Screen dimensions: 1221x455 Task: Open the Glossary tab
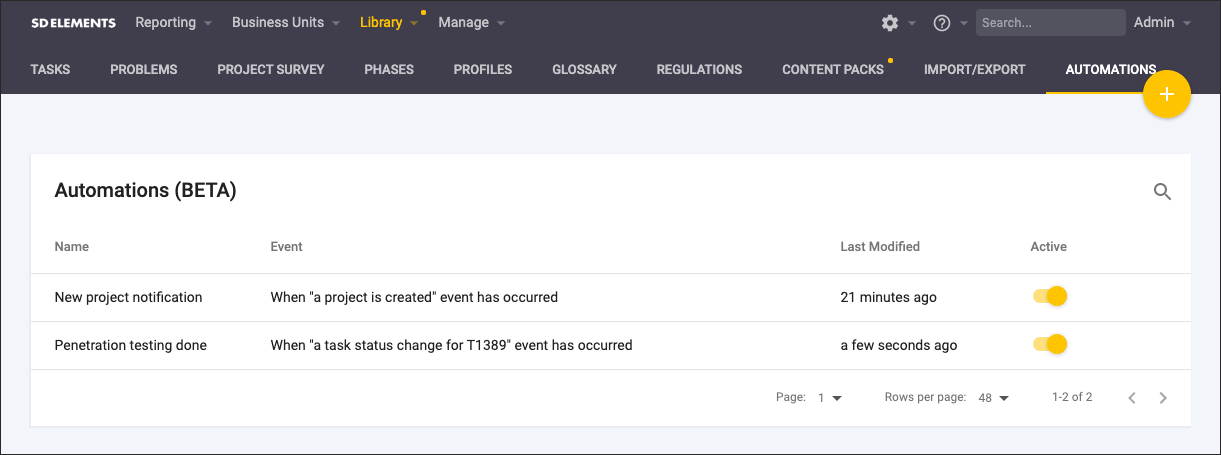pyautogui.click(x=584, y=70)
